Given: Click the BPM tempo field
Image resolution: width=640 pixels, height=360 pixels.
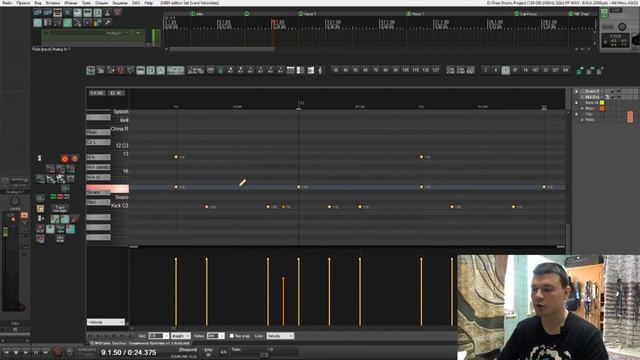Looking at the screenshot, I should [x=208, y=352].
